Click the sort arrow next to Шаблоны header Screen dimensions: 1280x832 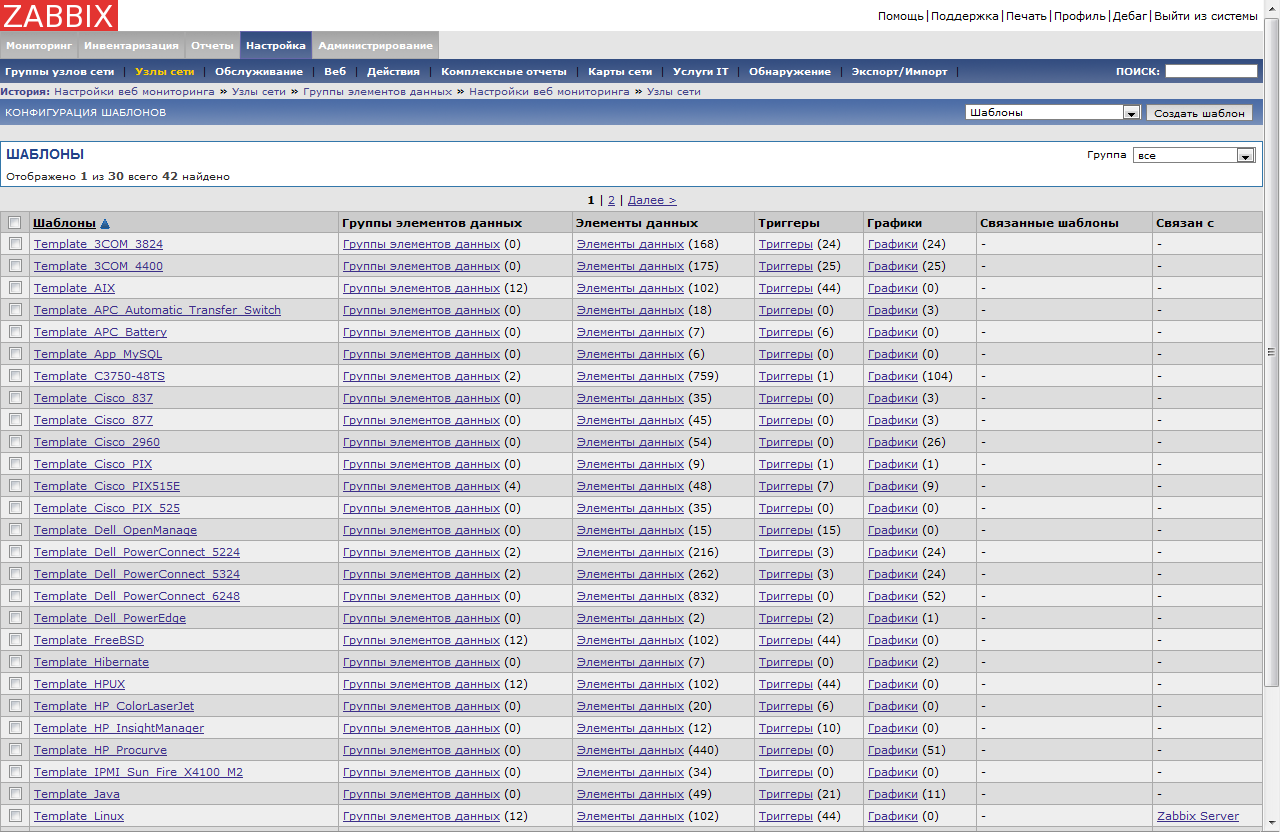(x=105, y=224)
